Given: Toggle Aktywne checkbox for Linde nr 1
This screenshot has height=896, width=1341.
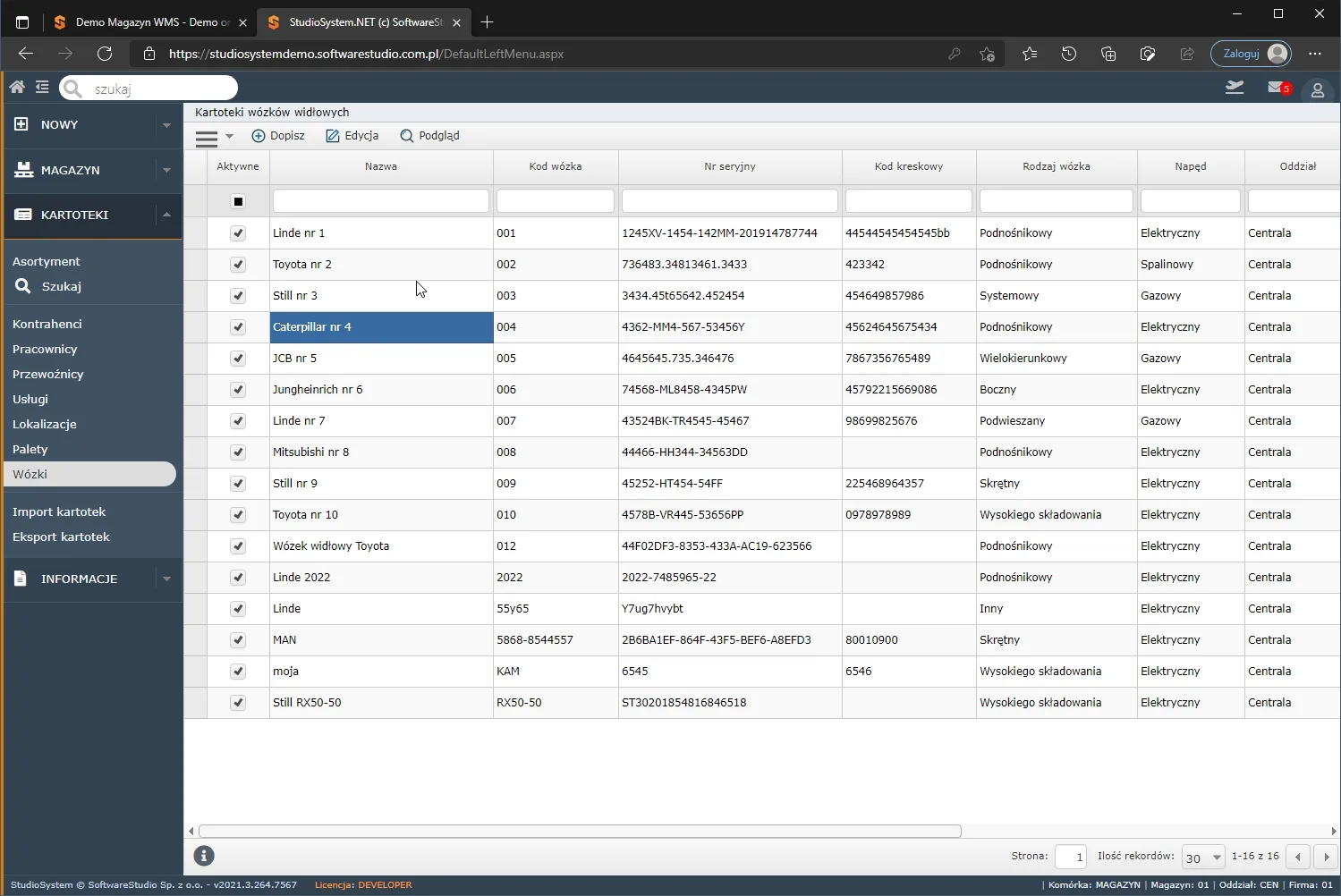Looking at the screenshot, I should pyautogui.click(x=238, y=233).
